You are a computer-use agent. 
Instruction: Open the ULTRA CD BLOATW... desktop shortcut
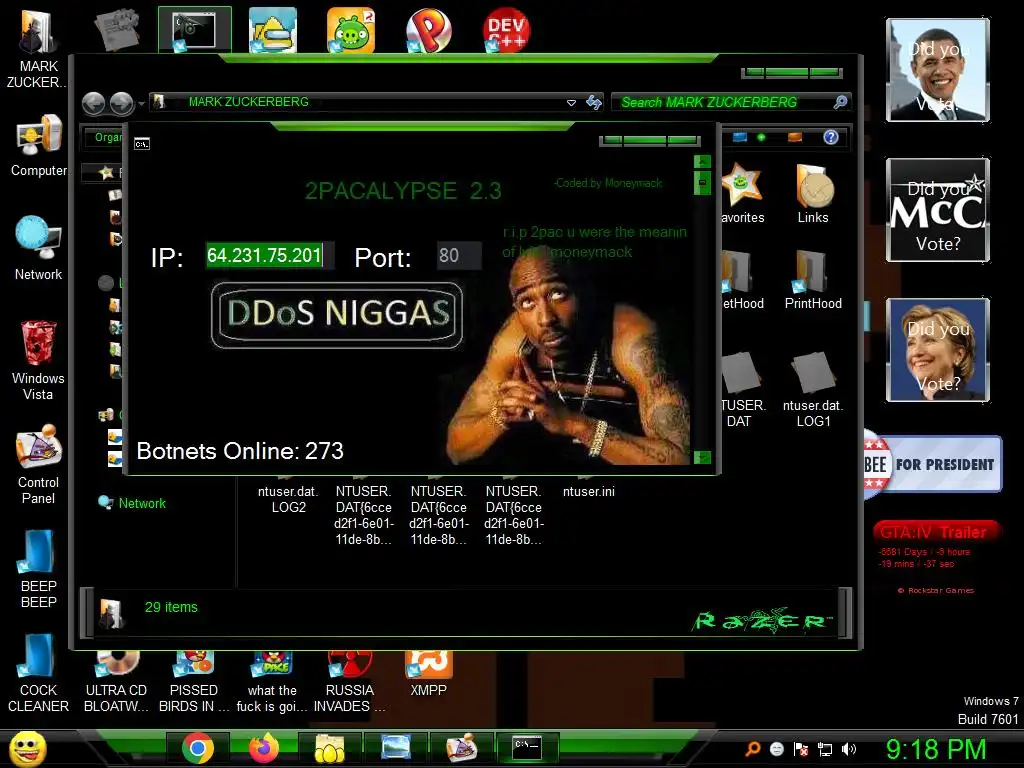click(116, 682)
